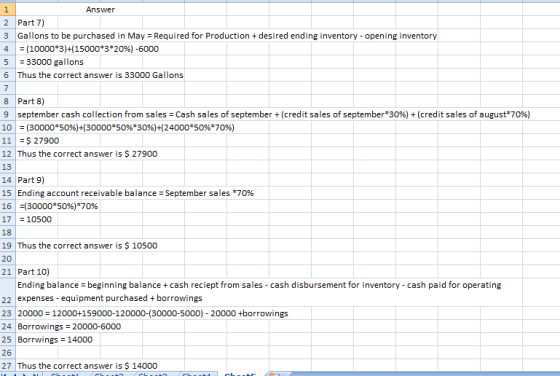The height and width of the screenshot is (376, 560).
Task: Click the cell '=(30000*50%)*70%'
Action: tap(59, 206)
